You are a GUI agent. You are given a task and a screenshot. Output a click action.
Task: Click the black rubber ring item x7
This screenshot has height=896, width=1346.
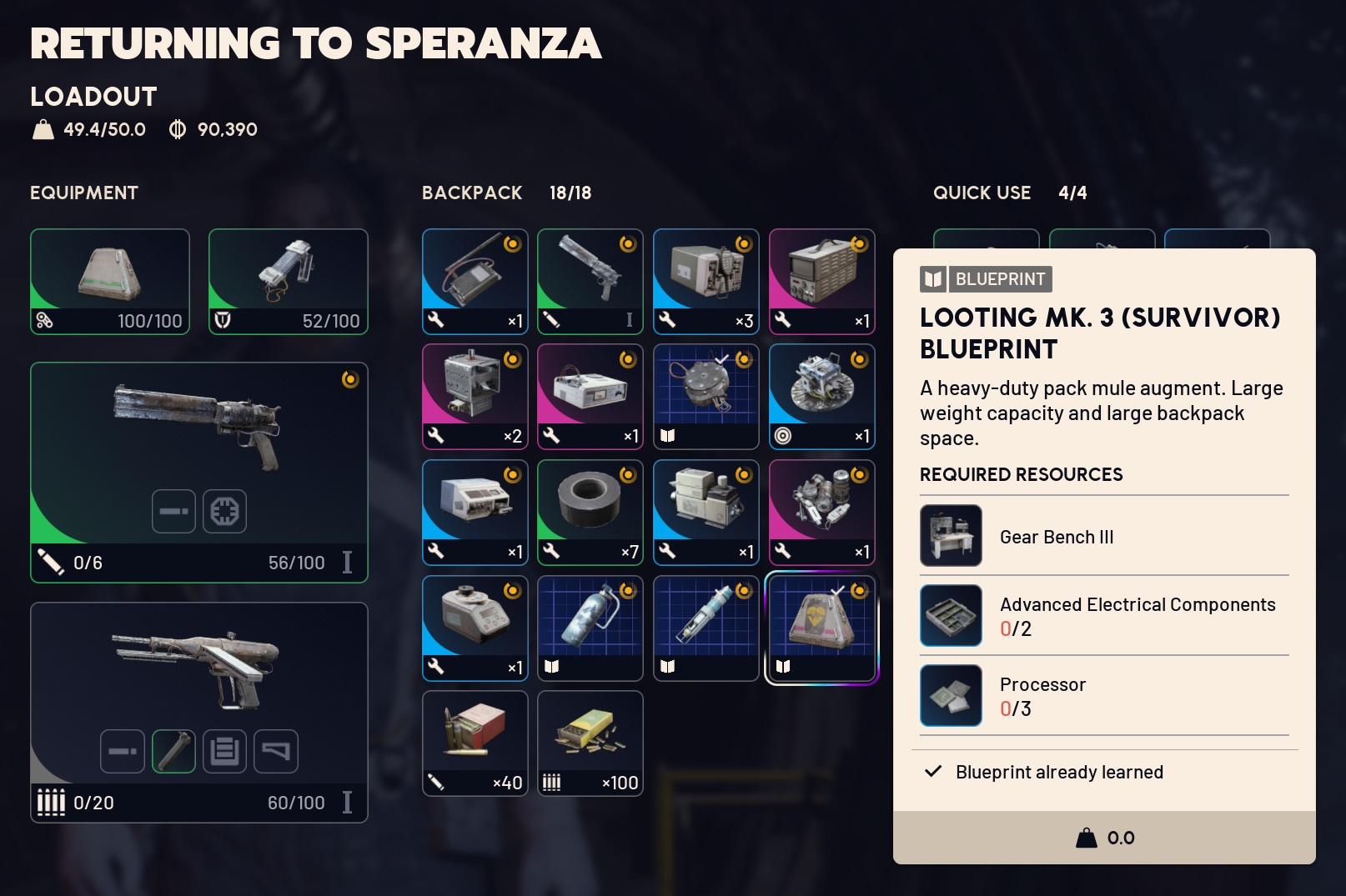pyautogui.click(x=590, y=513)
